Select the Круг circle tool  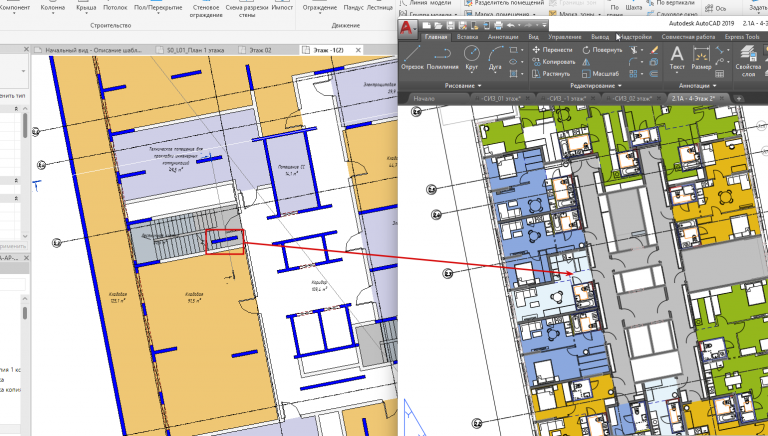click(x=472, y=58)
